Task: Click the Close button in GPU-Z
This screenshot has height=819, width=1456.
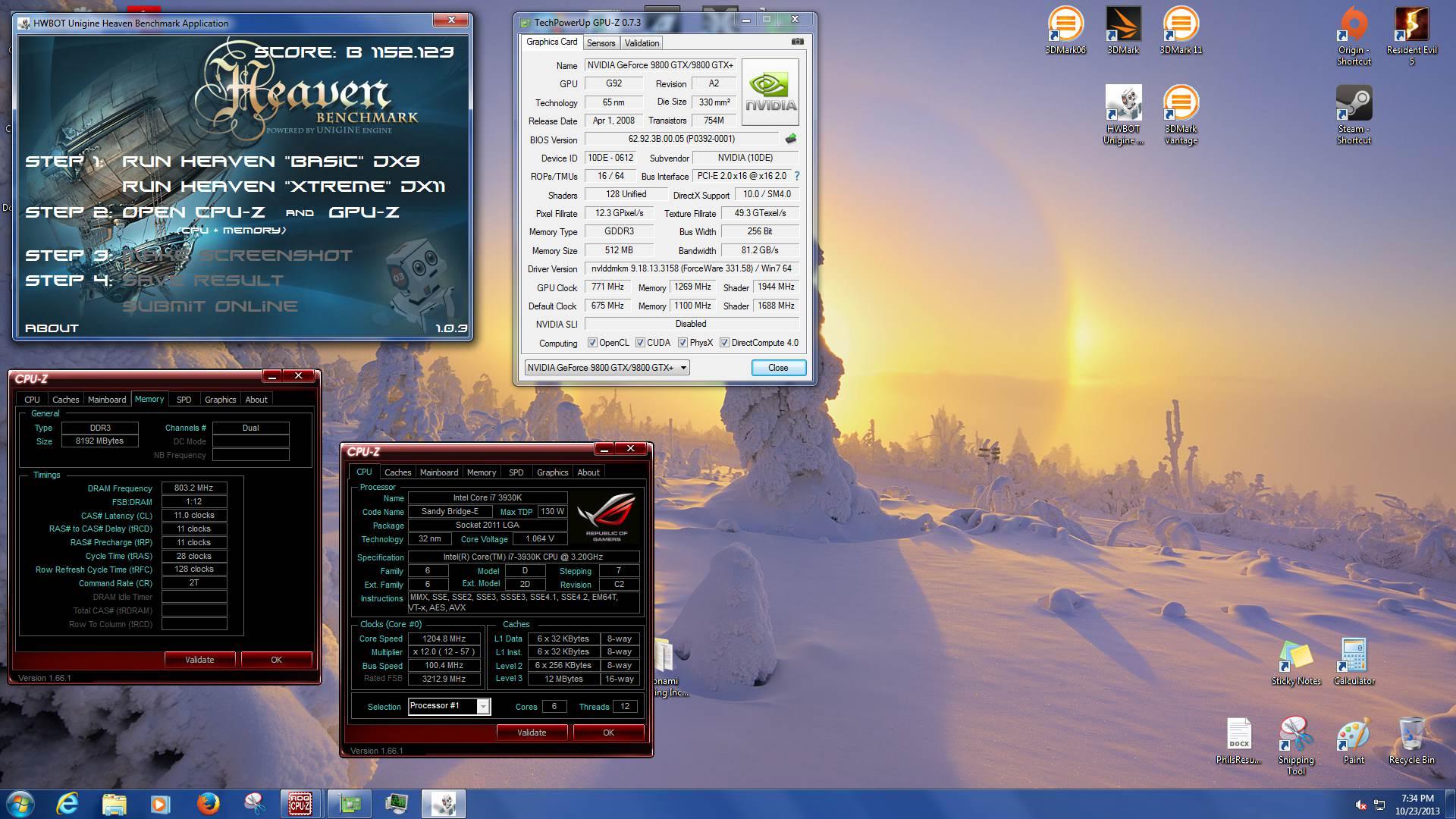Action: pos(778,368)
